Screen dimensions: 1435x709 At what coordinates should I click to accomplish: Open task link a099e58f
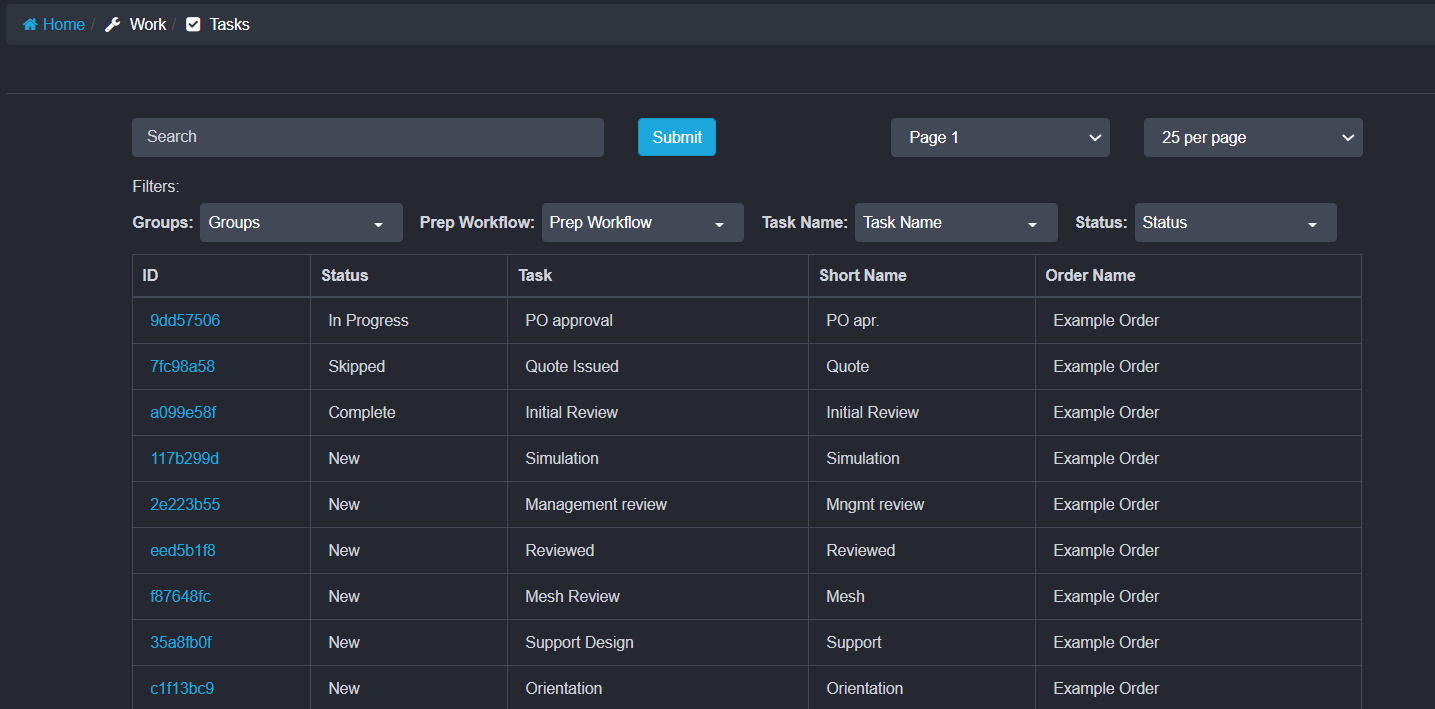[183, 413]
